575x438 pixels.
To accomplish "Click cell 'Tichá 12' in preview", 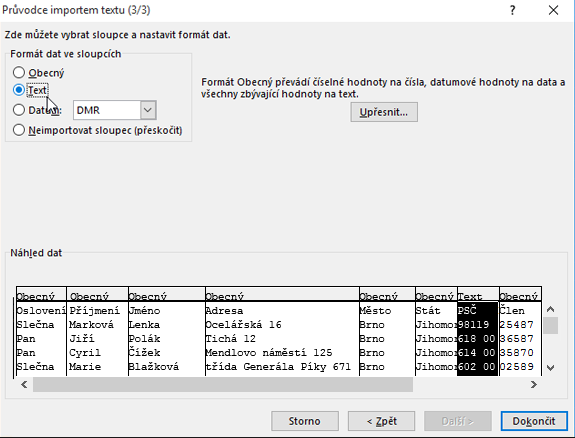I will pyautogui.click(x=231, y=339).
